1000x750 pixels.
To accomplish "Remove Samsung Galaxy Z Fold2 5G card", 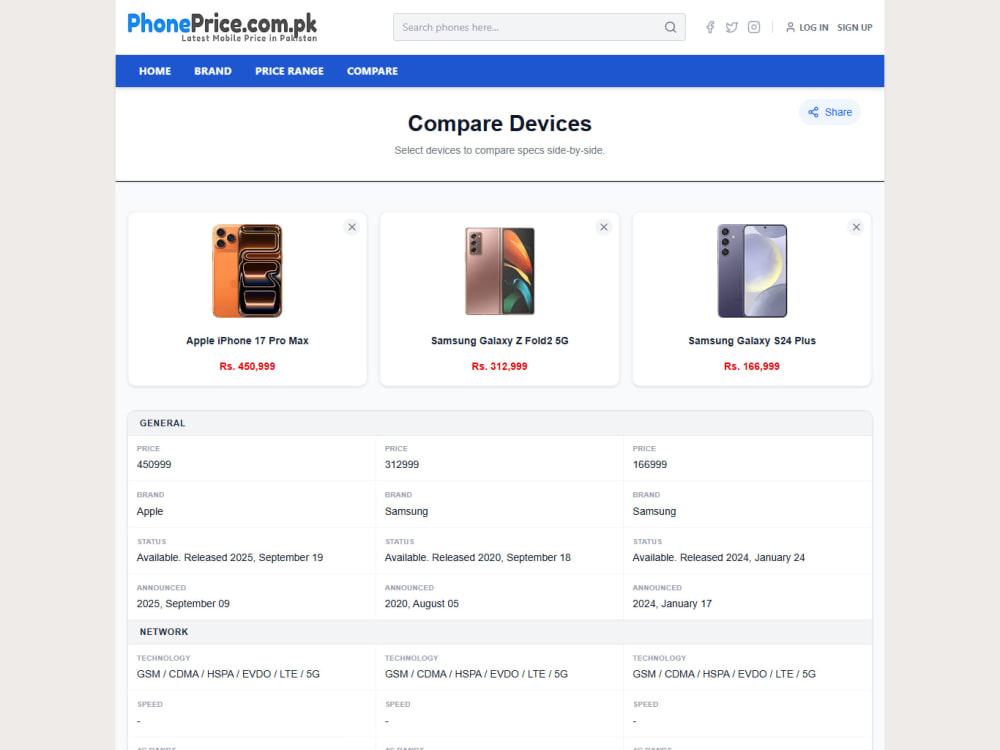I will (603, 227).
